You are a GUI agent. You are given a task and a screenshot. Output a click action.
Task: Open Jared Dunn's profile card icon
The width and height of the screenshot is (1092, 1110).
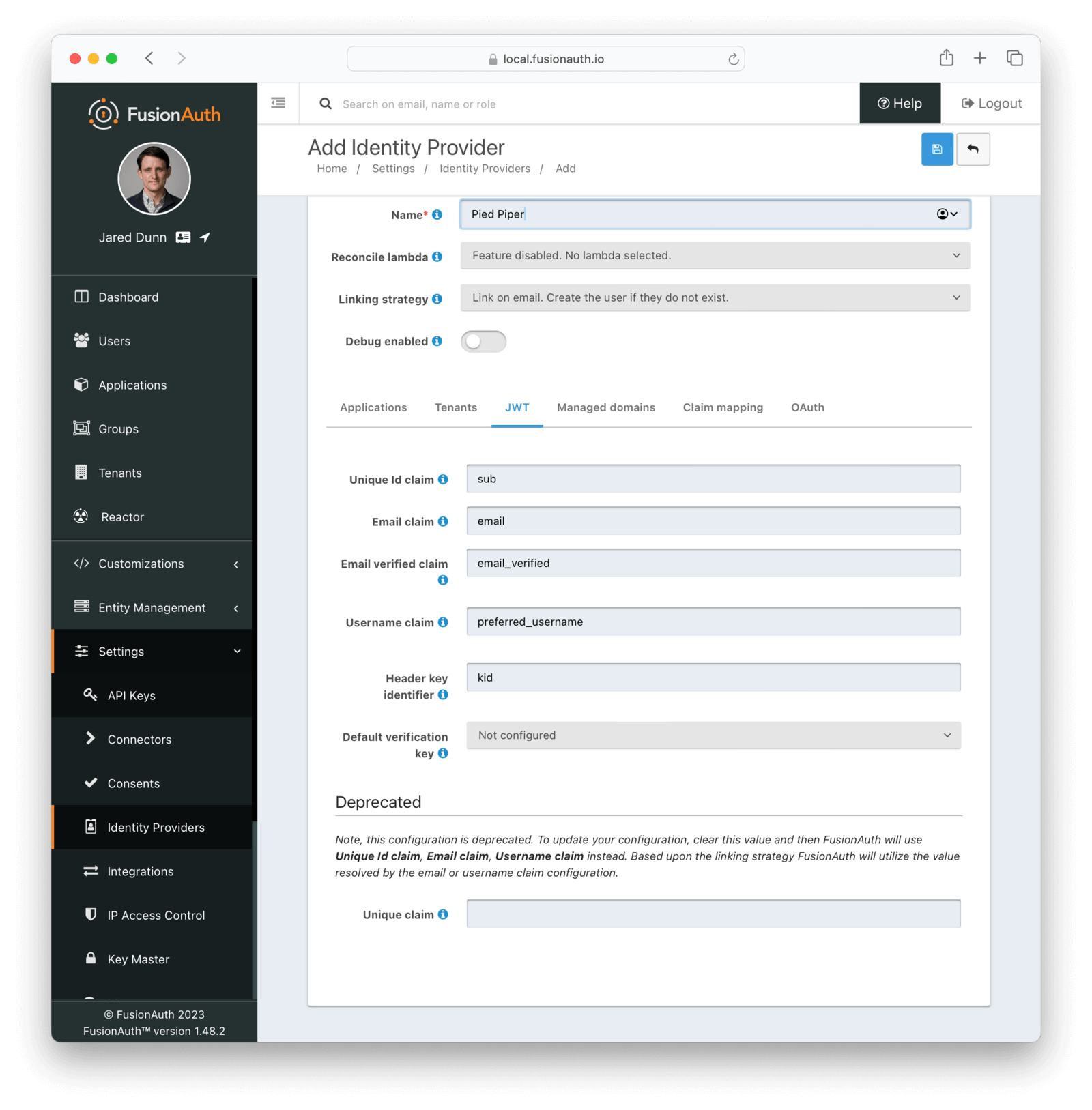click(183, 237)
